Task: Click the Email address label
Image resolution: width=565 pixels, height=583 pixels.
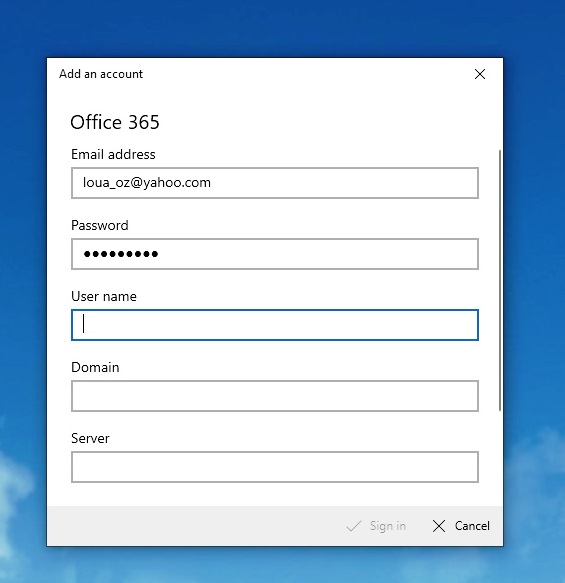Action: coord(113,154)
